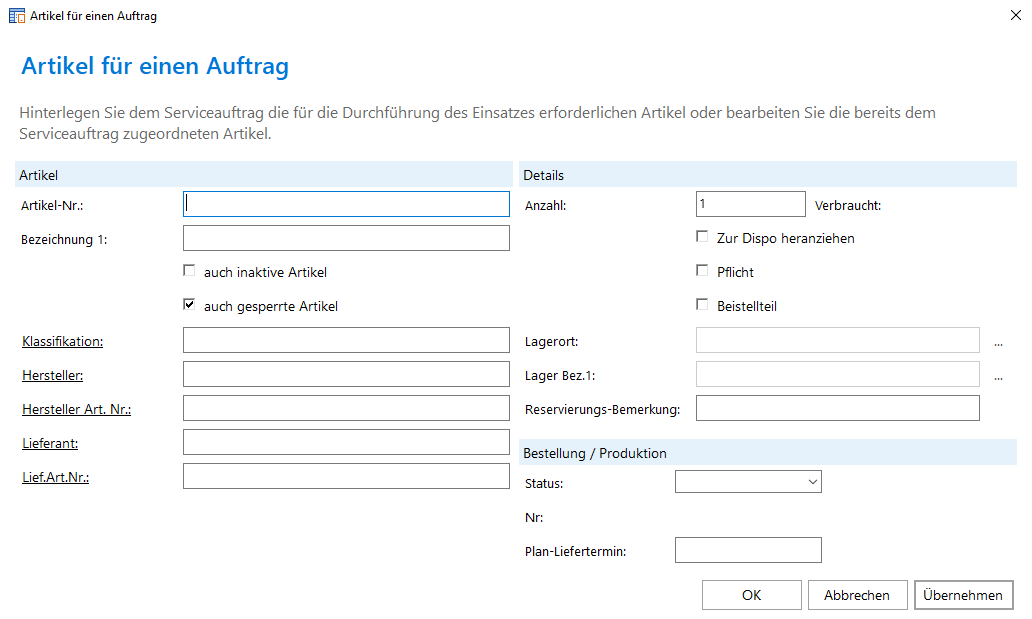
Task: Click the 'Hersteller Art. Nr.' link
Action: pyautogui.click(x=76, y=410)
